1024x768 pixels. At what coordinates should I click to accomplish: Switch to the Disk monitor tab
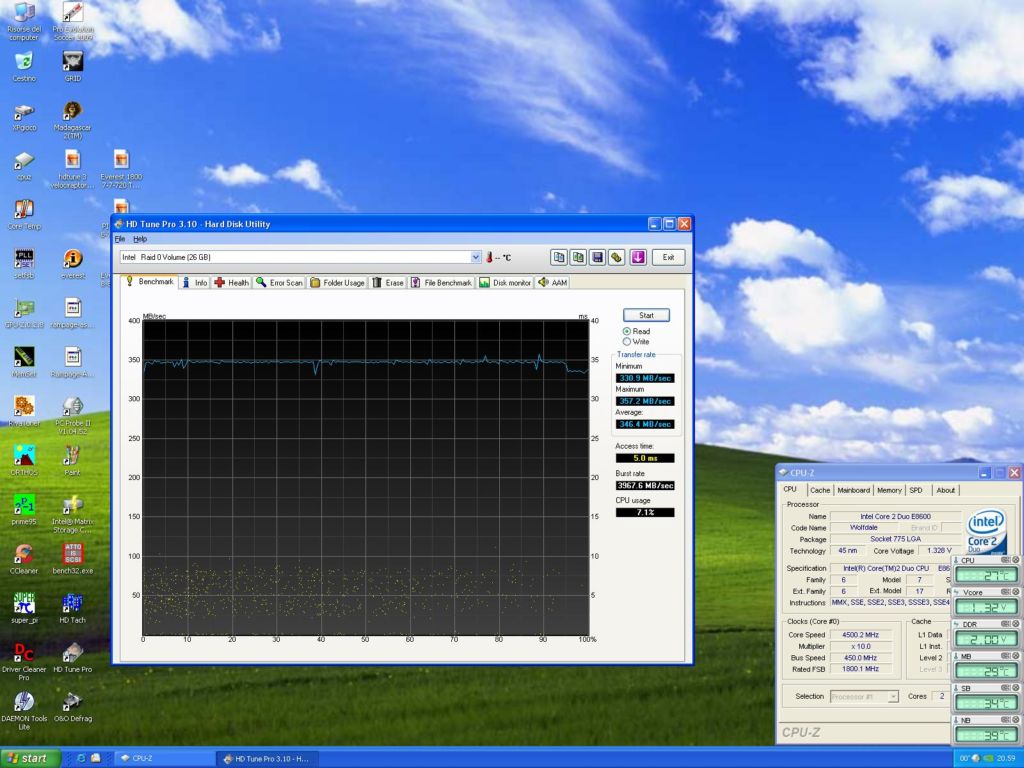pyautogui.click(x=505, y=283)
